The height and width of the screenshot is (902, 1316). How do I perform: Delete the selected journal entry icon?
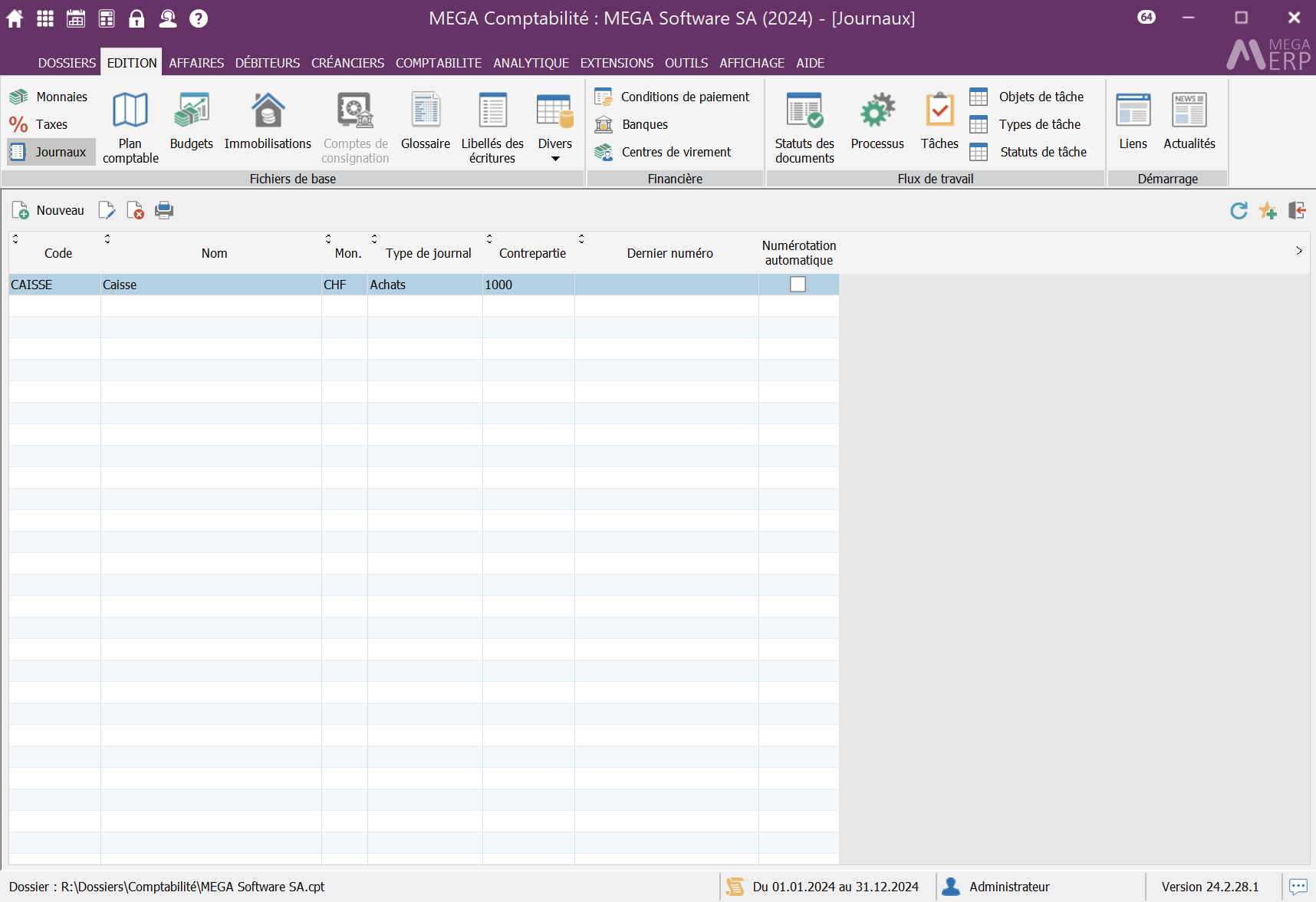136,210
